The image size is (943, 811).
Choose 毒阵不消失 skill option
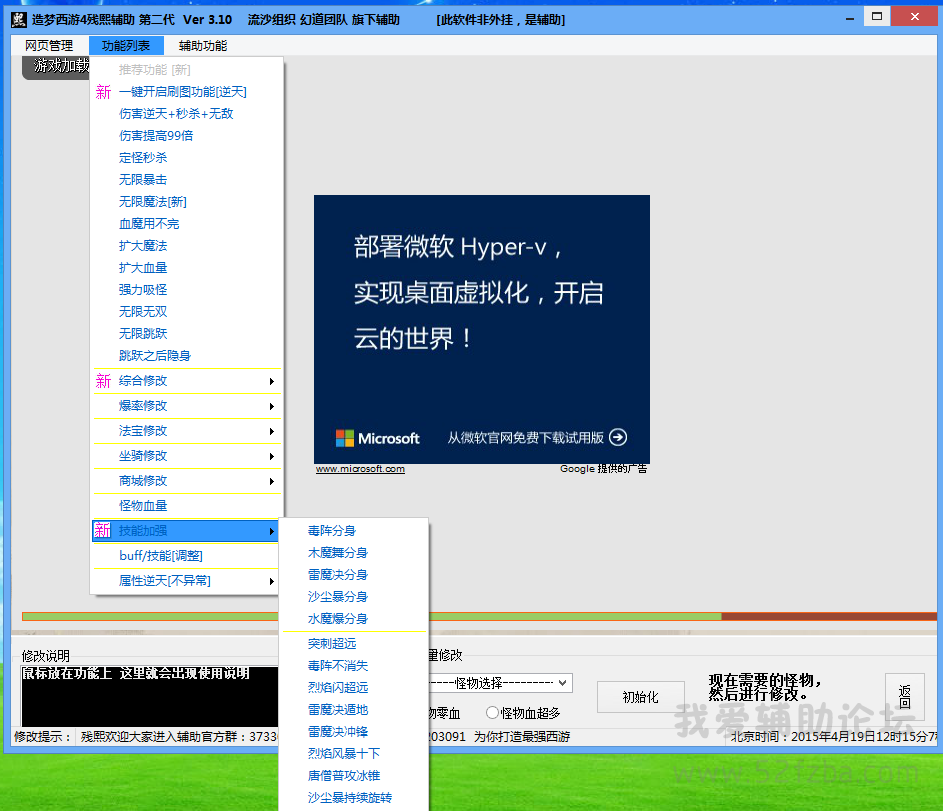[354, 666]
